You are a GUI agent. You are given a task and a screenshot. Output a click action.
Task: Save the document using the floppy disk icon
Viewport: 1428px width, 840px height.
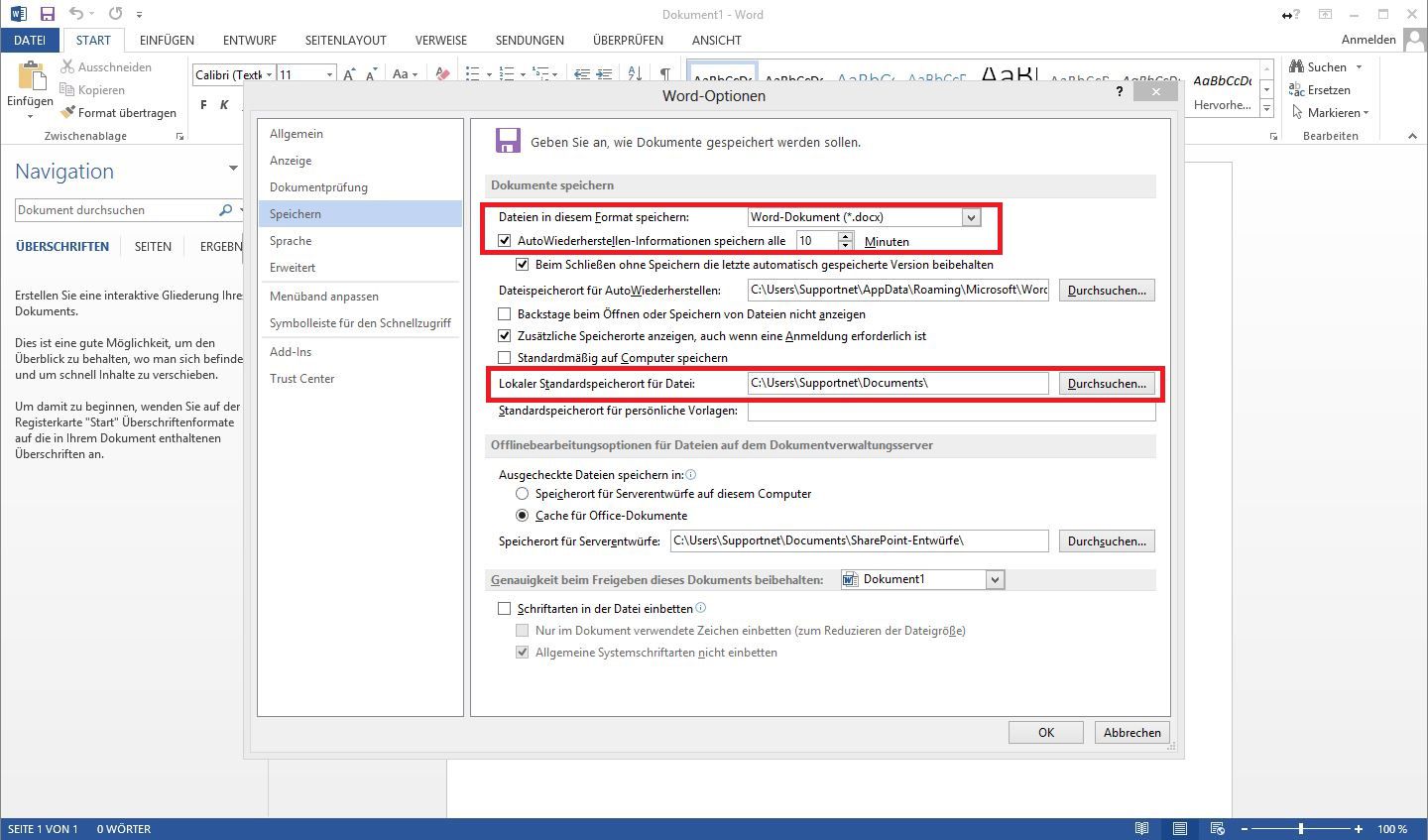47,14
